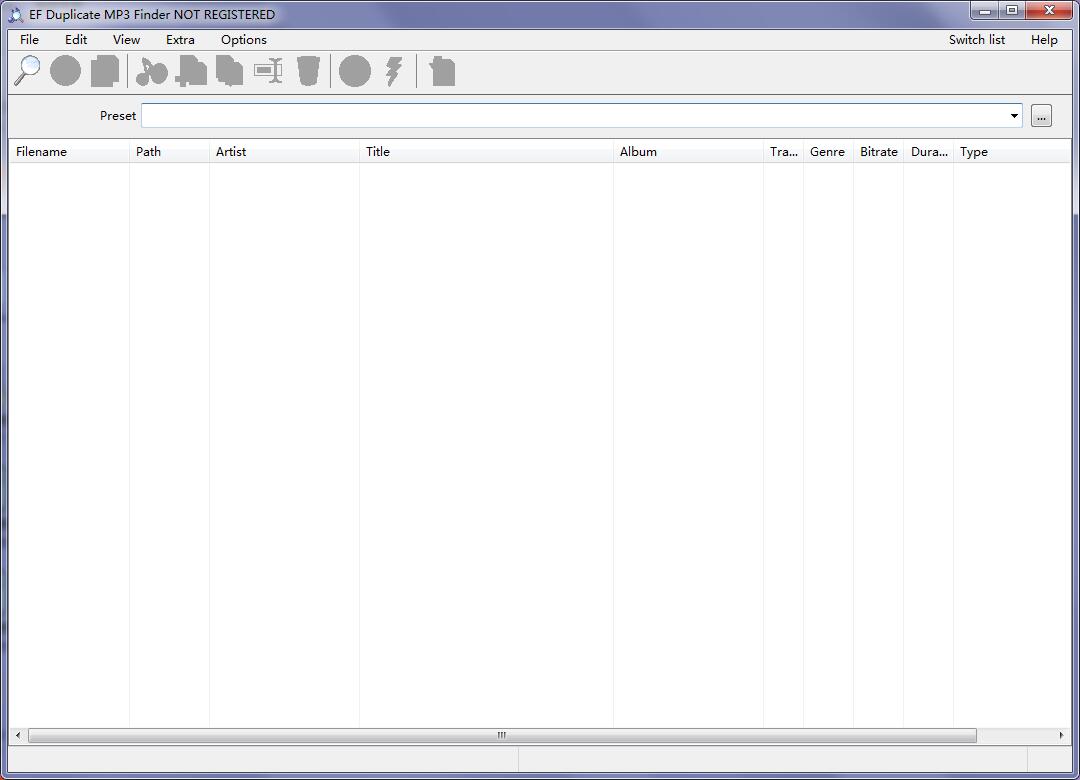Click the horizontal scrollbar right arrow
Screen dimensions: 1080x780
(x=1061, y=735)
